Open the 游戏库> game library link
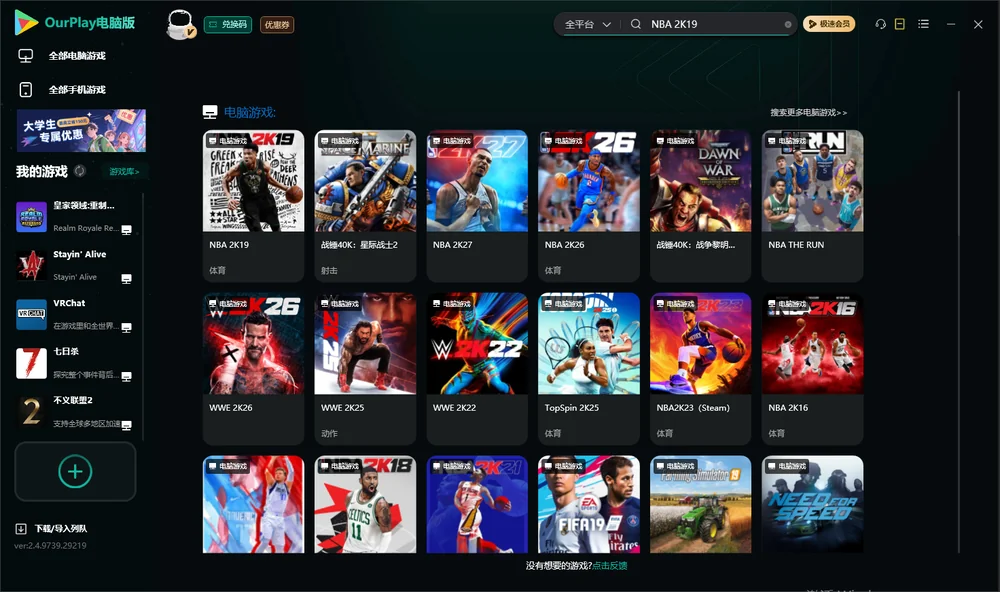This screenshot has height=592, width=1000. [124, 172]
